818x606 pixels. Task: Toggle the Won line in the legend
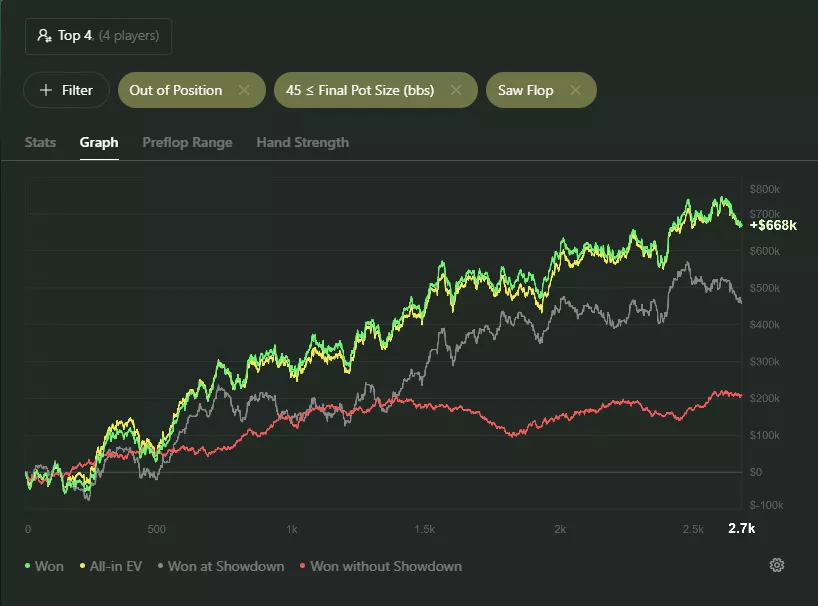44,566
